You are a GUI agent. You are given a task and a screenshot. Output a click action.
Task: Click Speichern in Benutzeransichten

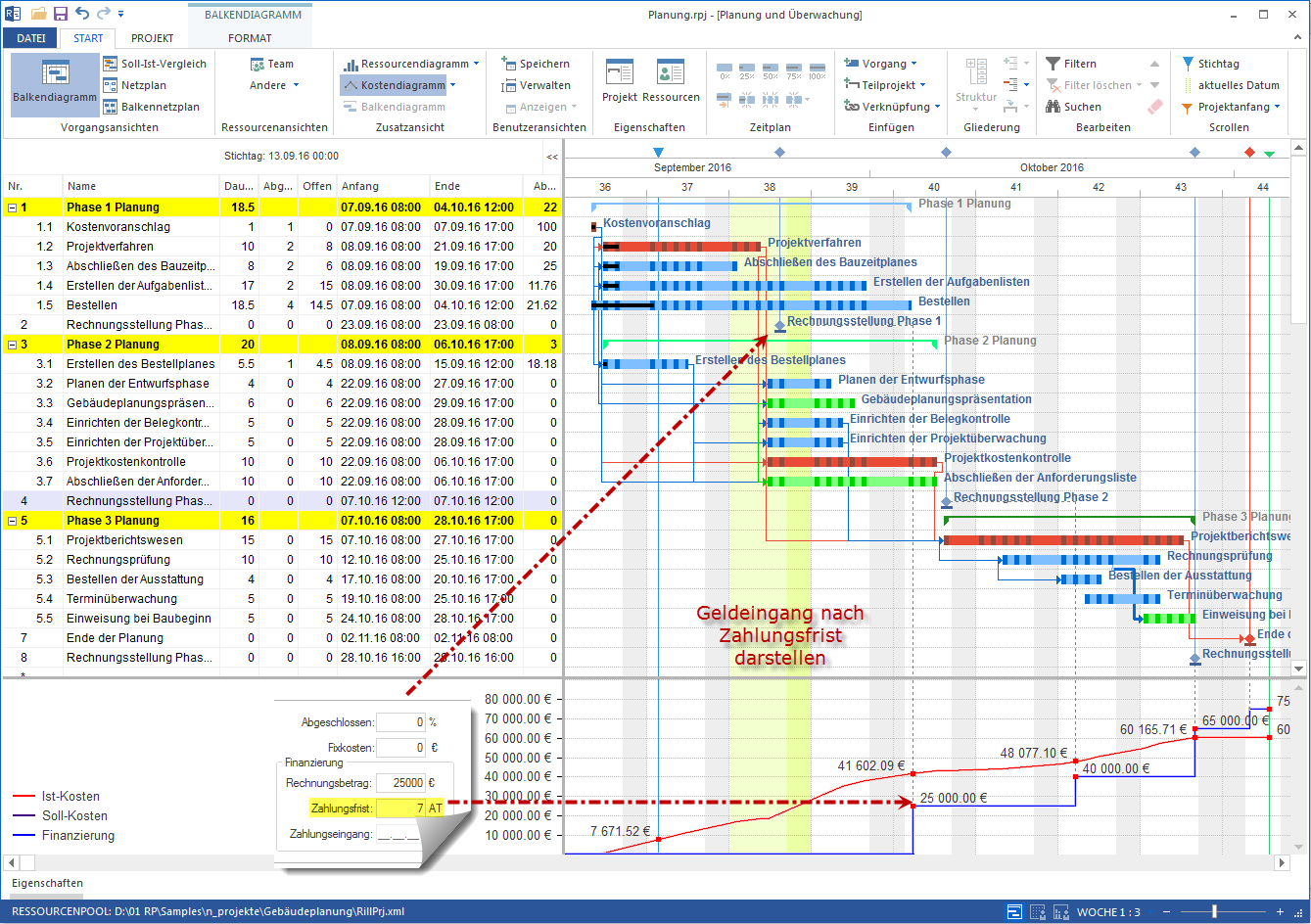(536, 64)
